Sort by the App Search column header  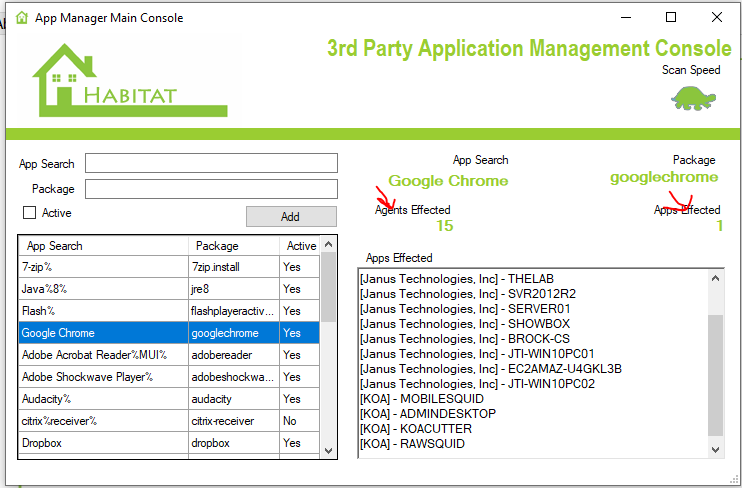pos(103,246)
